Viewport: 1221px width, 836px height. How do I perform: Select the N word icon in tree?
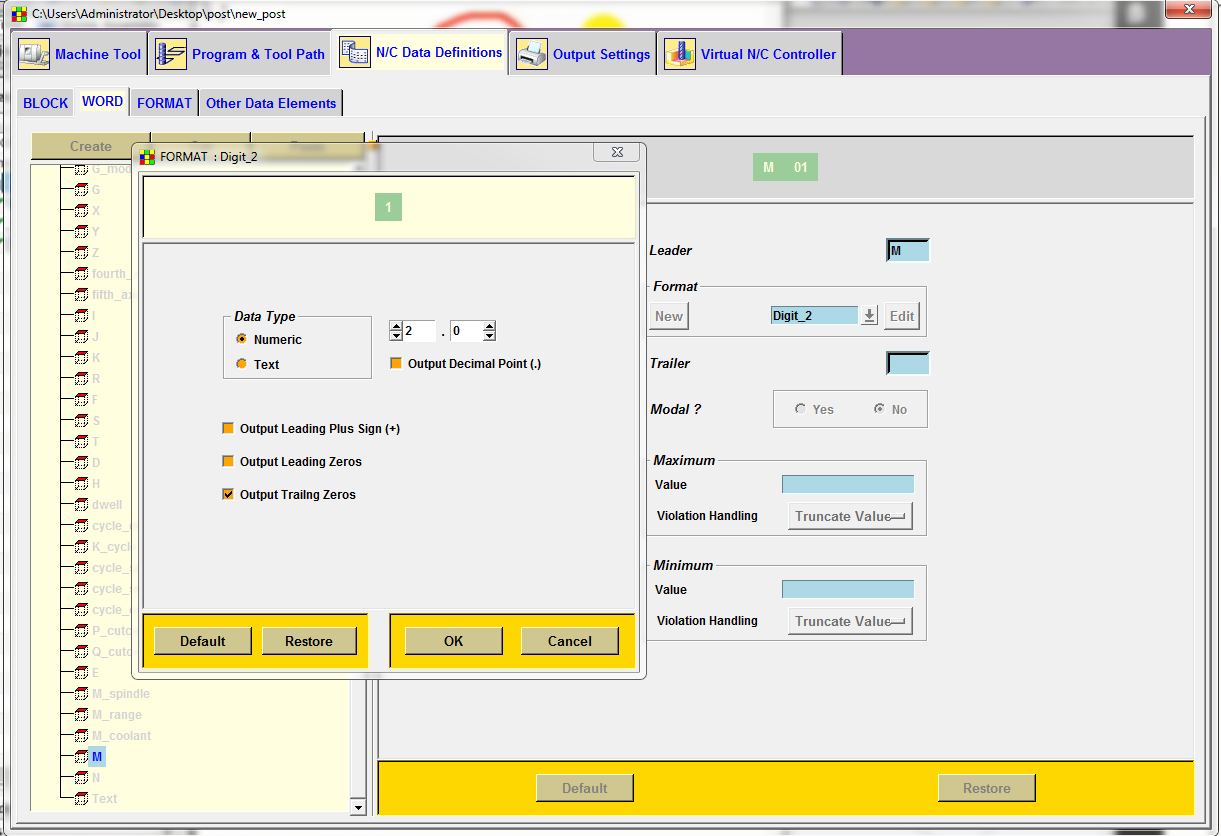pyautogui.click(x=82, y=778)
